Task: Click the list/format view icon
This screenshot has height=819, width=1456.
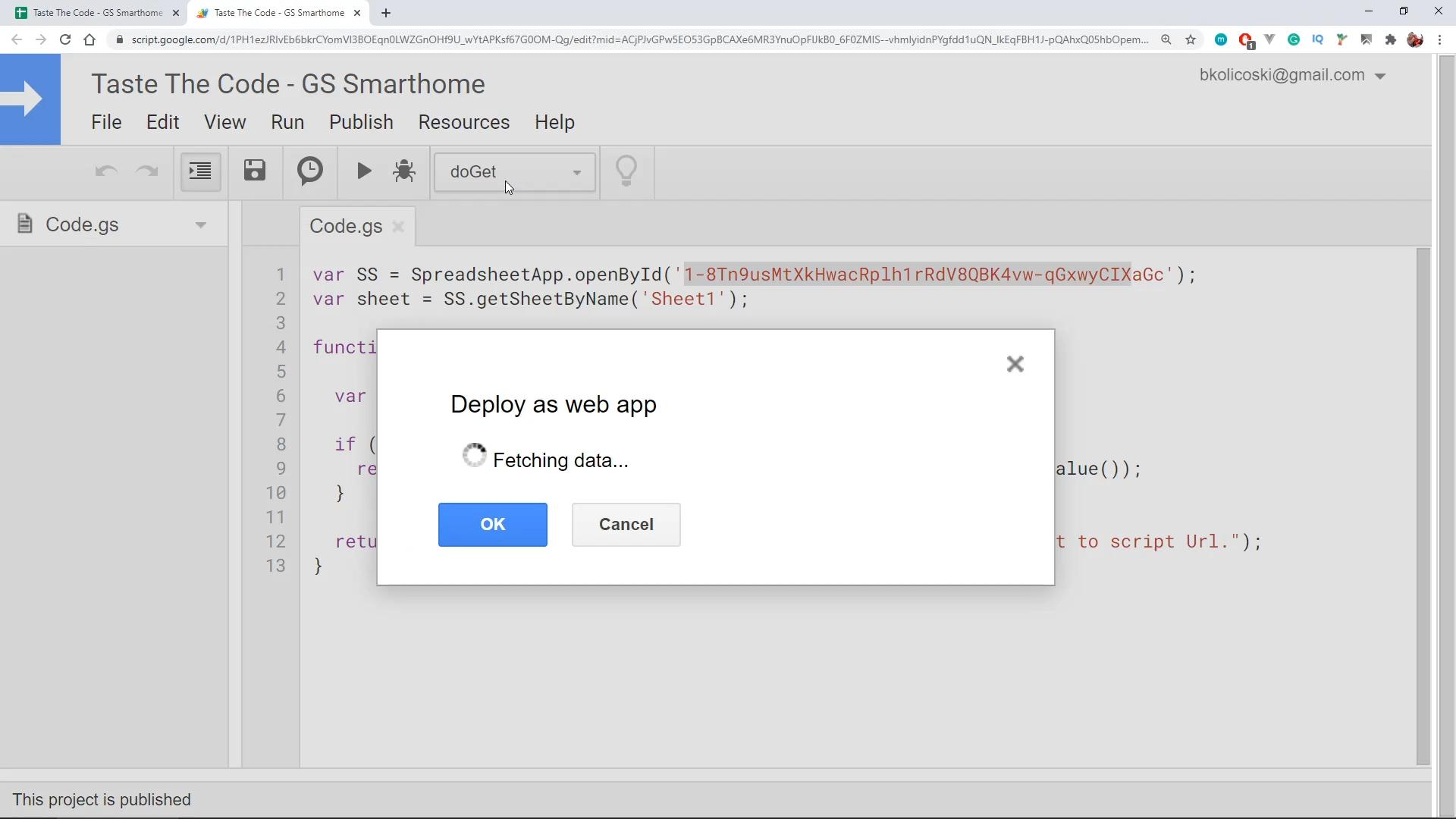Action: pyautogui.click(x=200, y=171)
